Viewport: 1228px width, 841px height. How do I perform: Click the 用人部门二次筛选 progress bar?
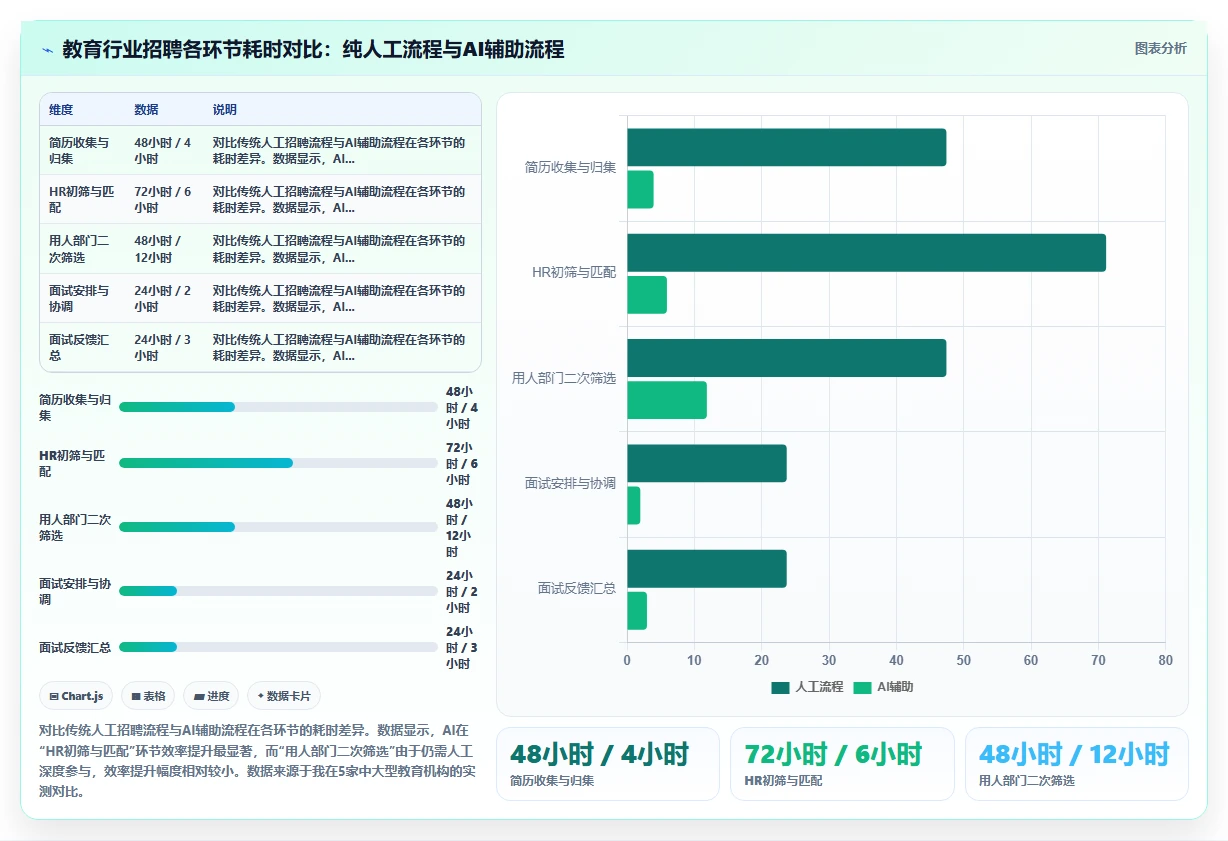point(278,527)
